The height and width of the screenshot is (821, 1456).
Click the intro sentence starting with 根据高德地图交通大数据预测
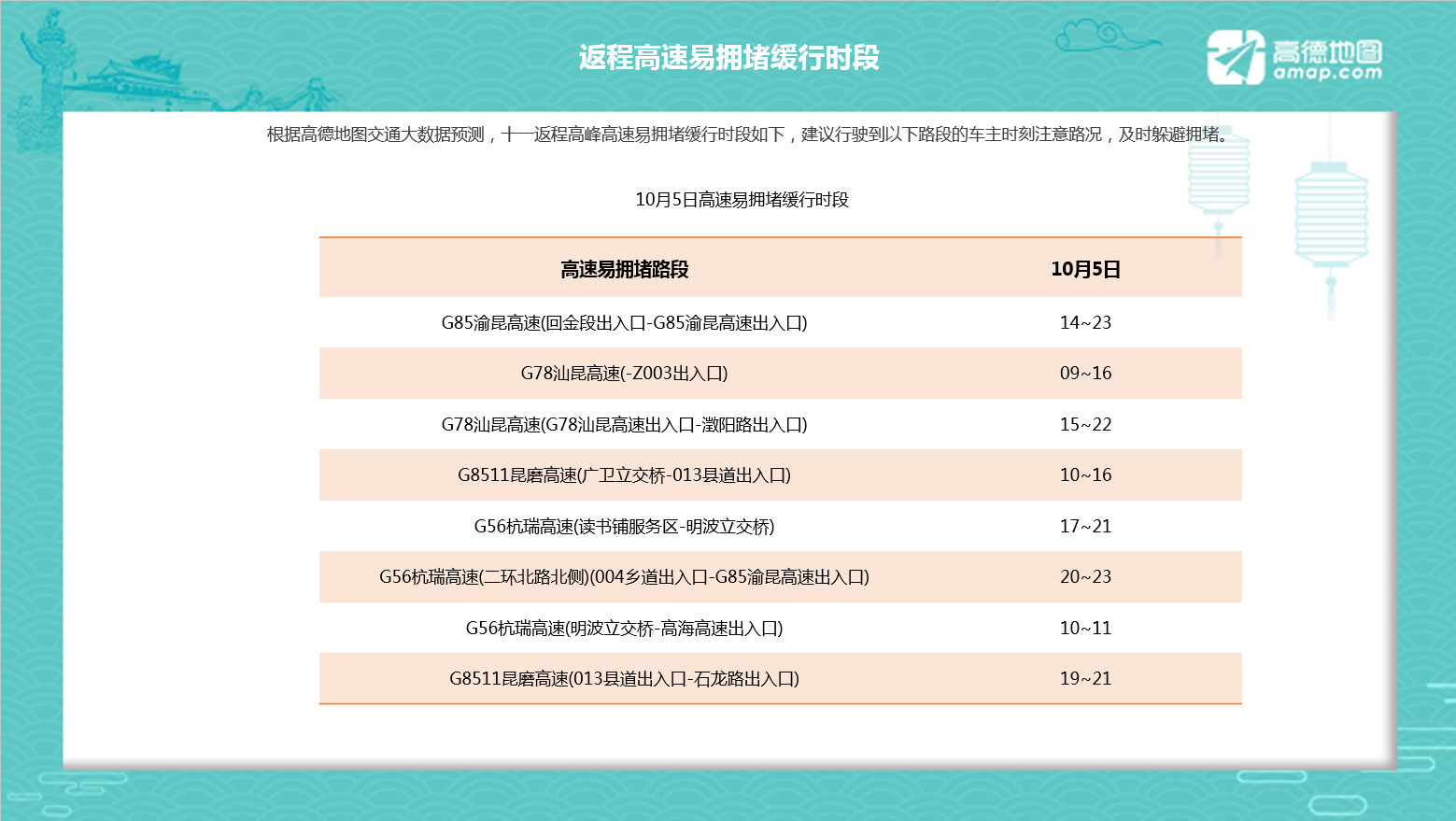click(748, 134)
